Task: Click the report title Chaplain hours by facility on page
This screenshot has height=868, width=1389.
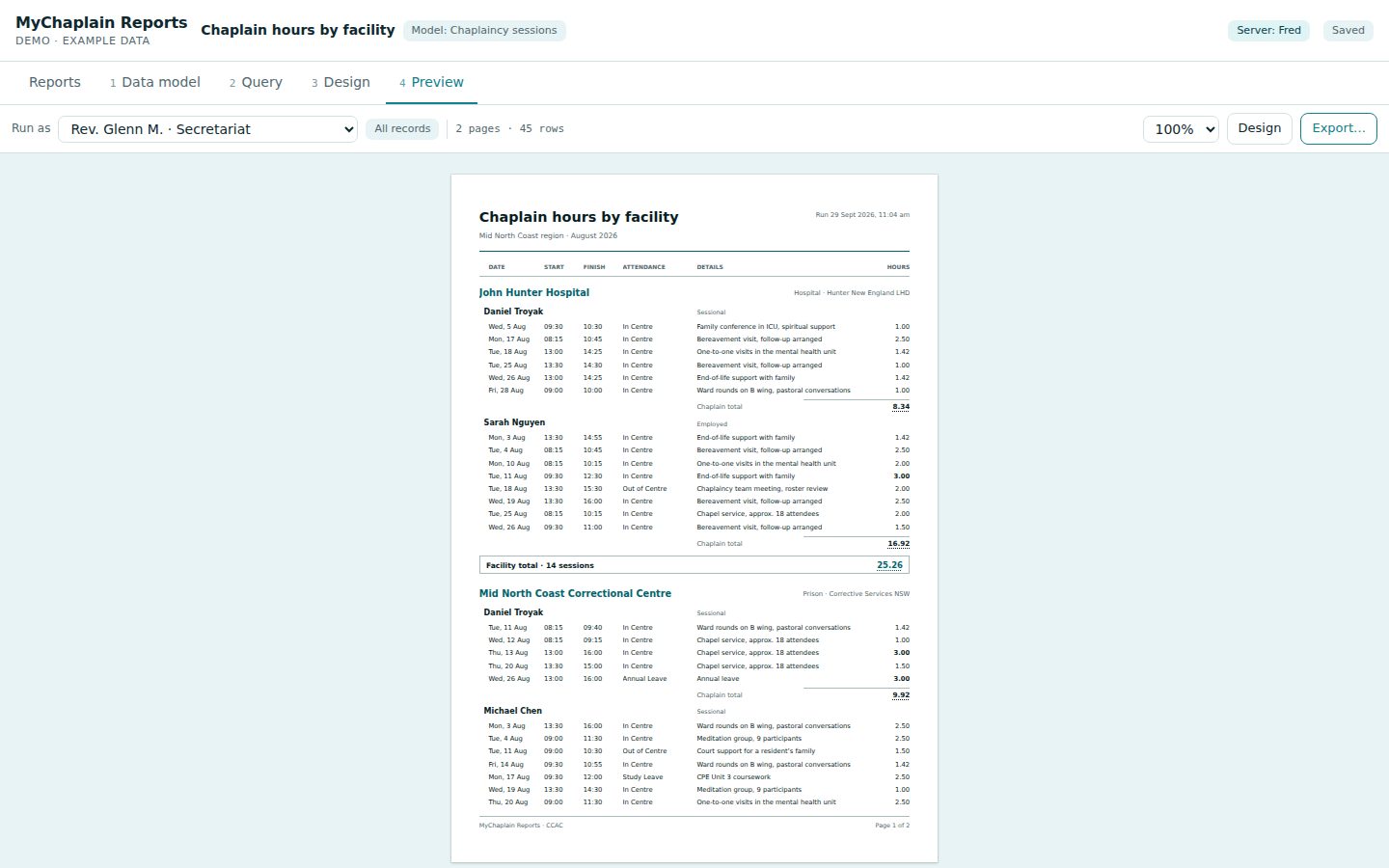Action: 579,217
